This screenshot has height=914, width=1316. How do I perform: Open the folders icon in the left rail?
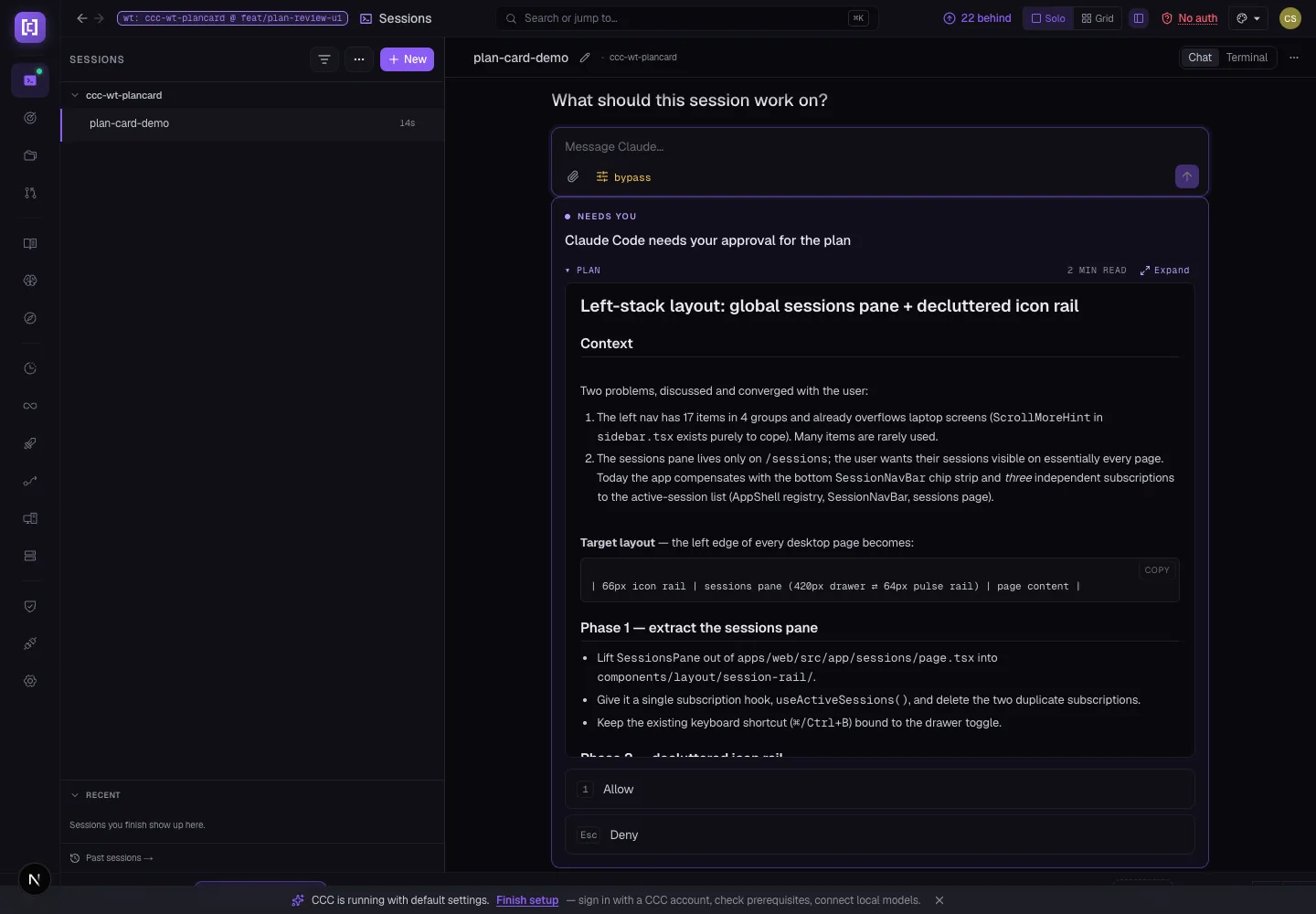point(30,155)
